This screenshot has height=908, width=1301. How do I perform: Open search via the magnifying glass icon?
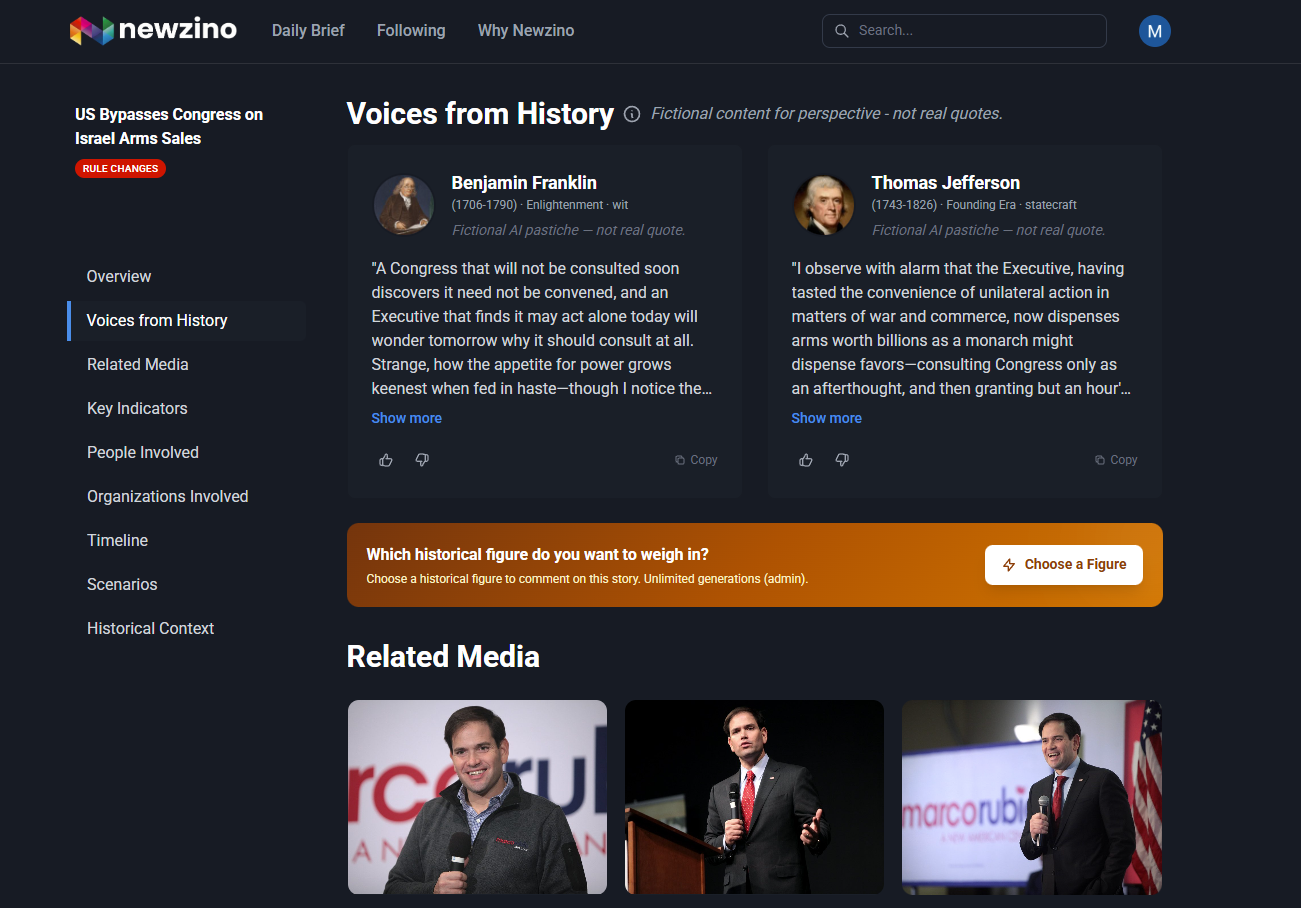842,31
